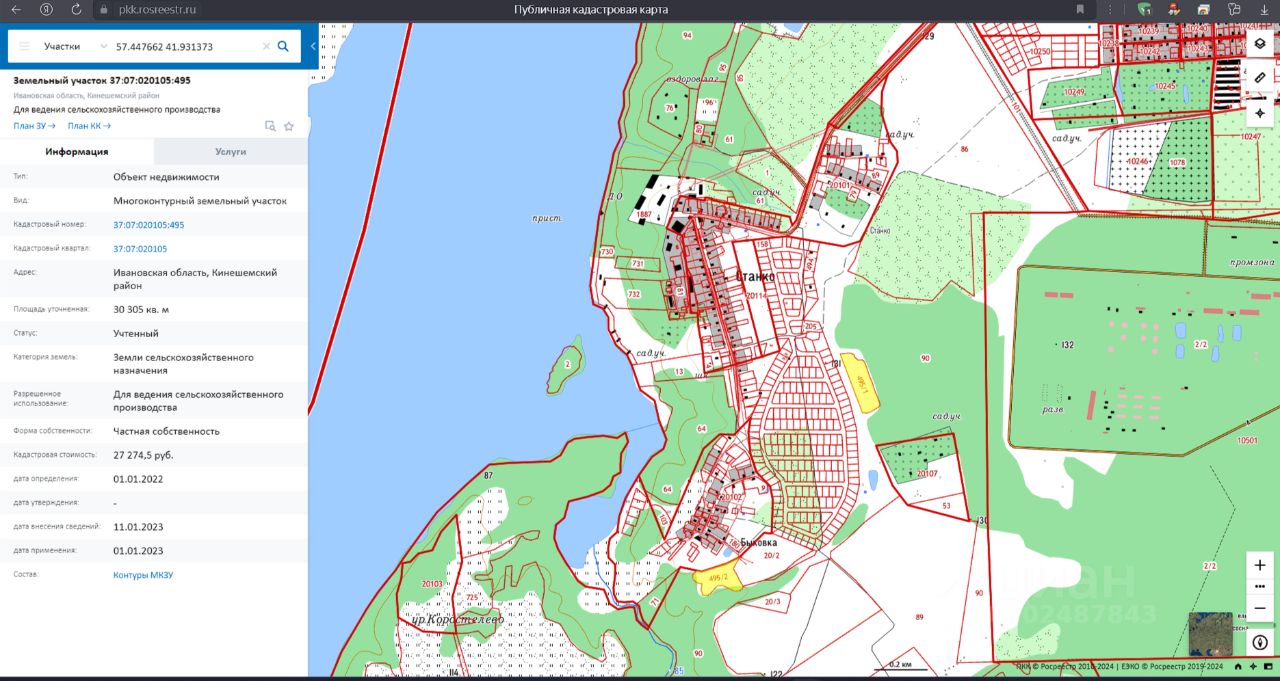Viewport: 1280px width, 681px height.
Task: Click the coordinates search input field
Action: click(185, 46)
